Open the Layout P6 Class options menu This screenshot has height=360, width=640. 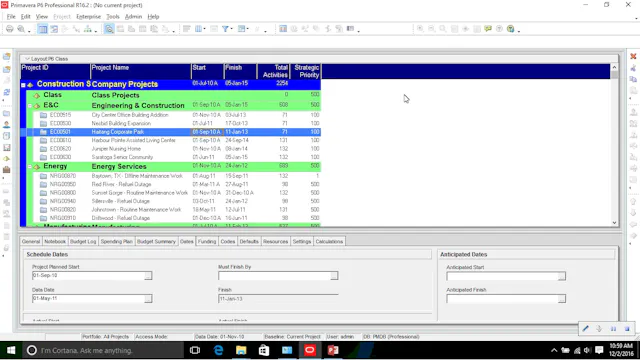point(27,59)
